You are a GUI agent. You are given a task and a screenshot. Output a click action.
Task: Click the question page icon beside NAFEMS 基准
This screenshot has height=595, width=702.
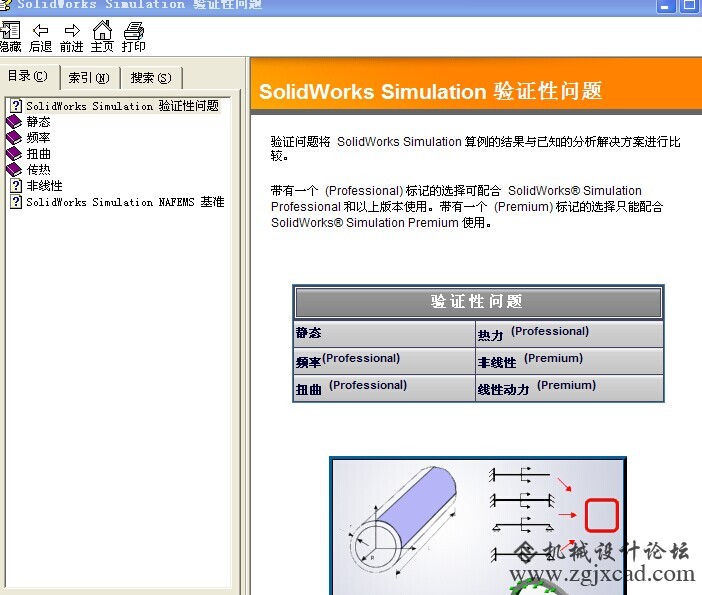click(16, 202)
